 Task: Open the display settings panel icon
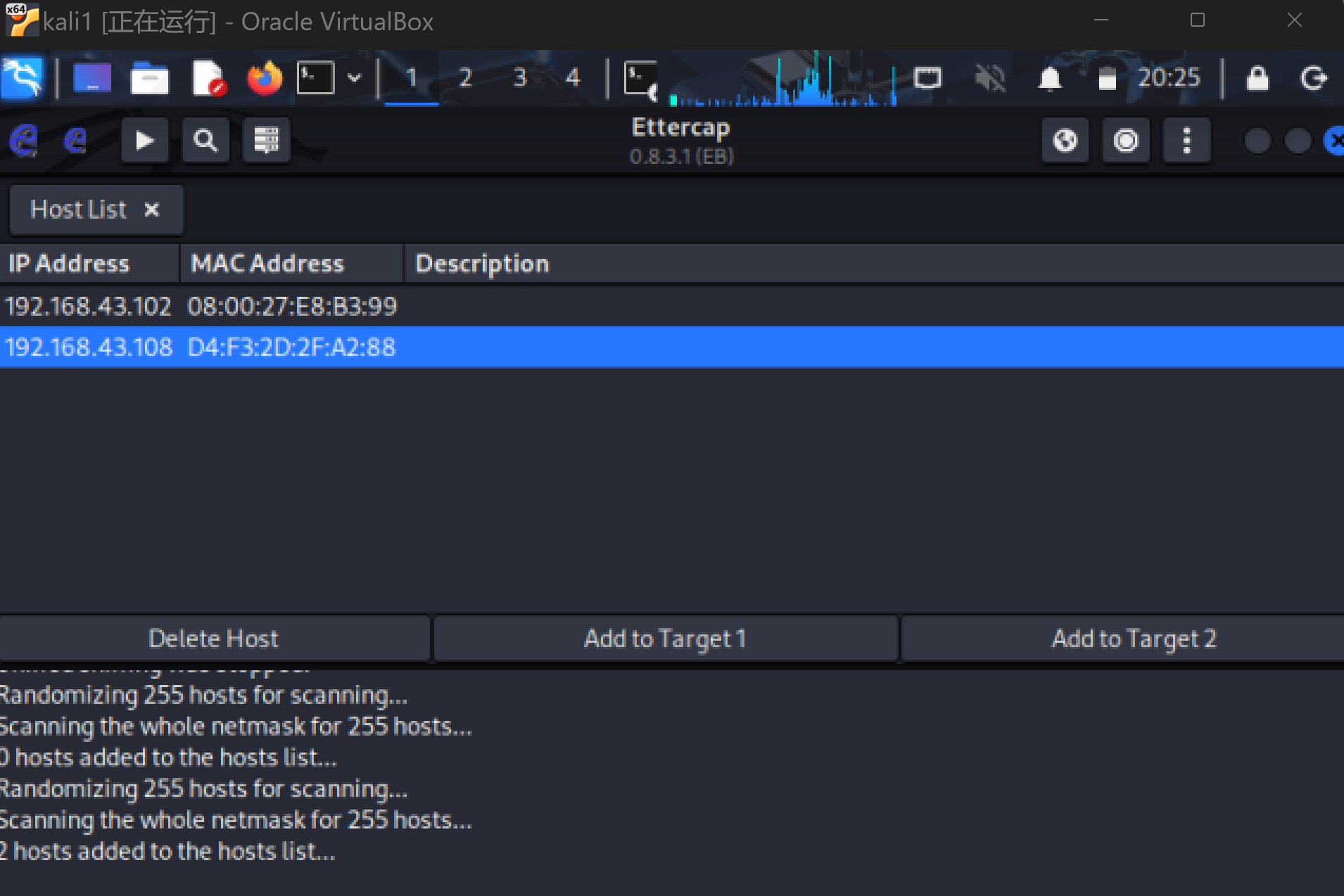click(927, 77)
